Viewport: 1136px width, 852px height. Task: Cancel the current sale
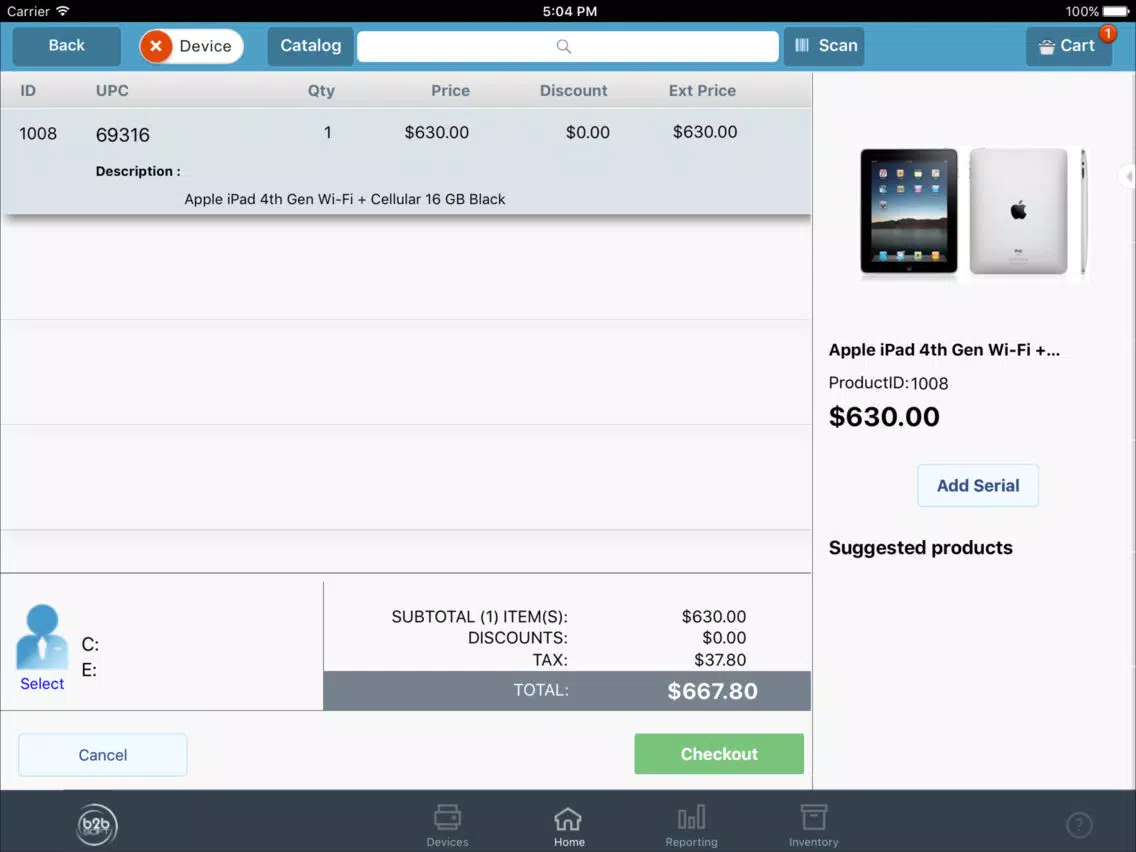point(103,755)
